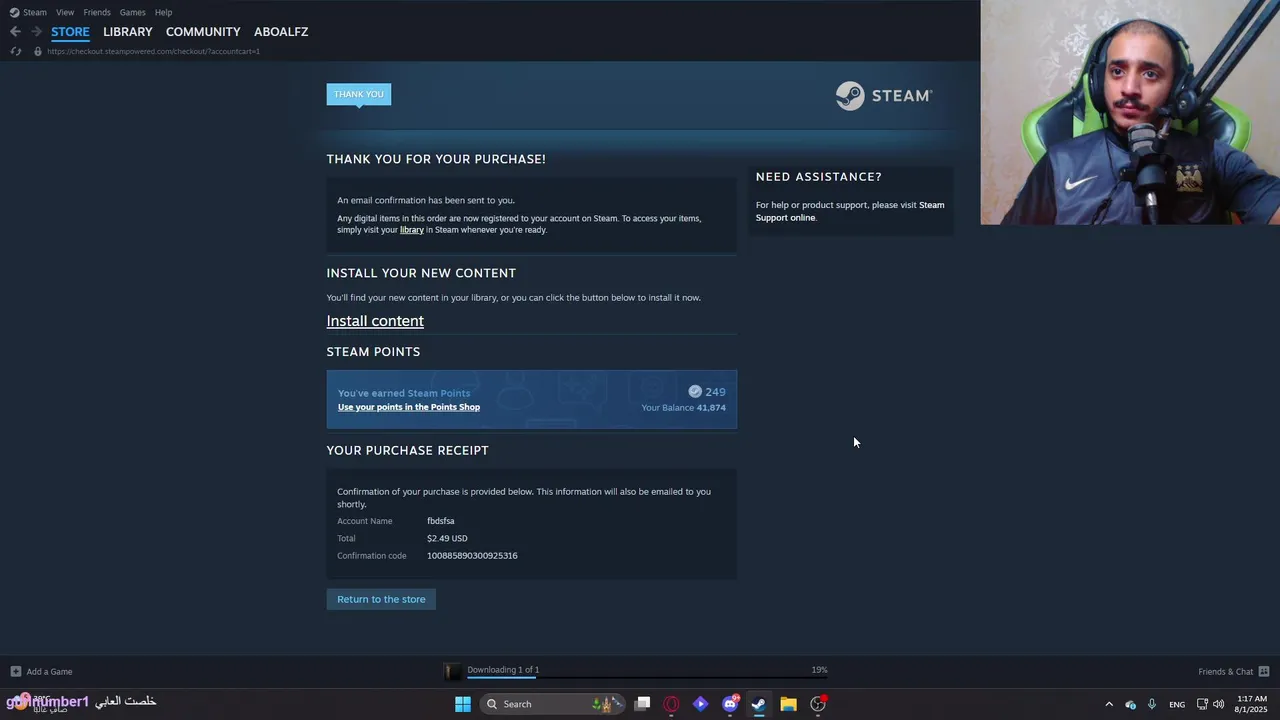Screen dimensions: 1280x720
Task: Click the downloading game thumbnail
Action: tap(453, 671)
